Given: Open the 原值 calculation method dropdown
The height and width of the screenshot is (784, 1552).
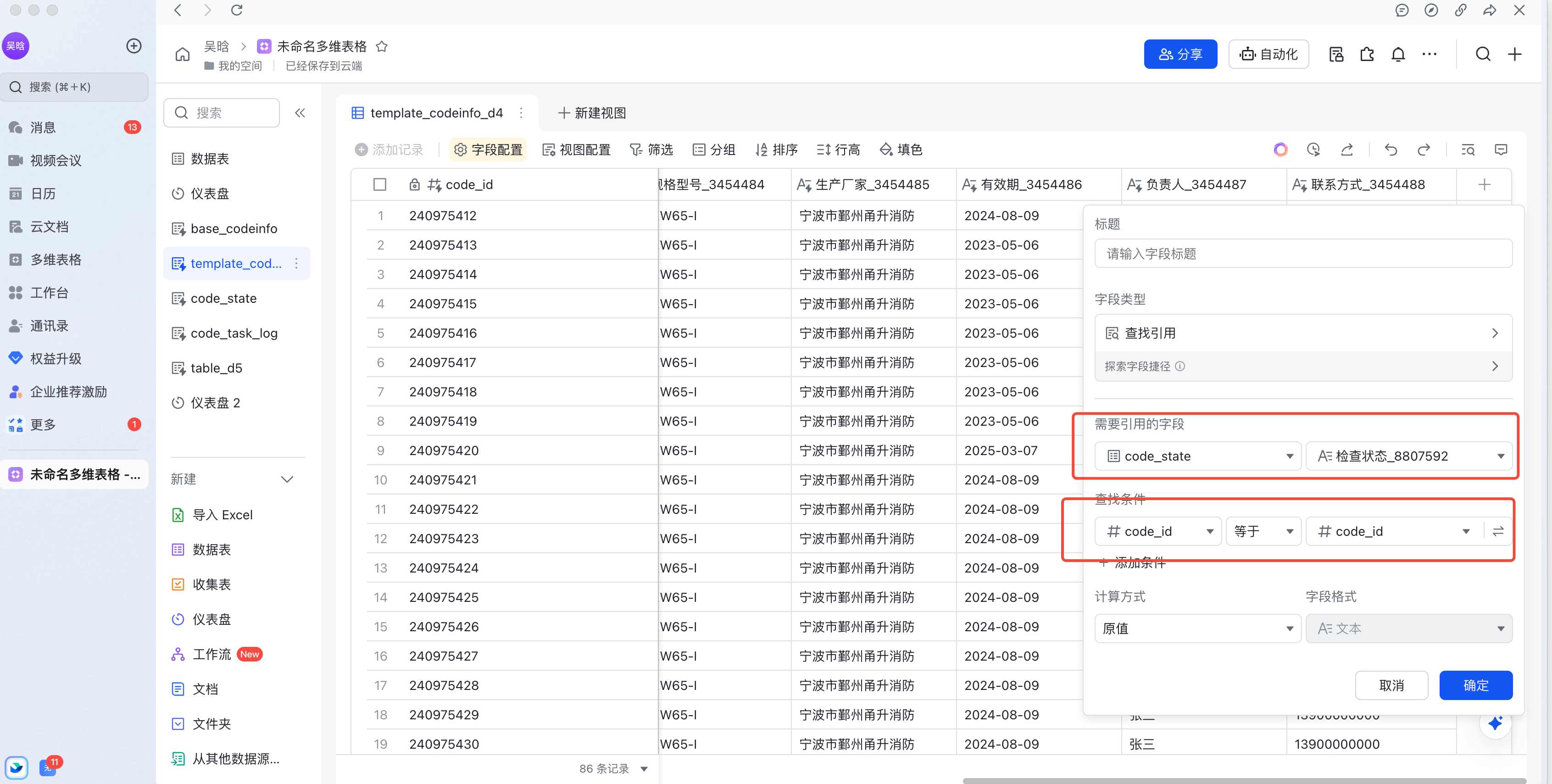Looking at the screenshot, I should (x=1197, y=628).
